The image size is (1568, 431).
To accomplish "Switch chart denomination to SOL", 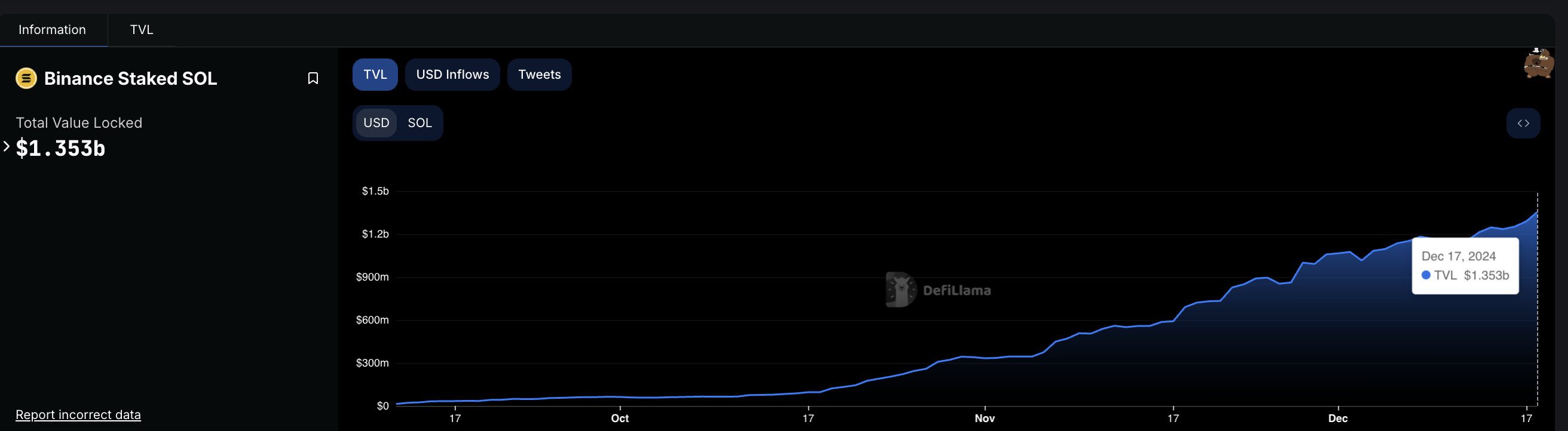I will 419,124.
